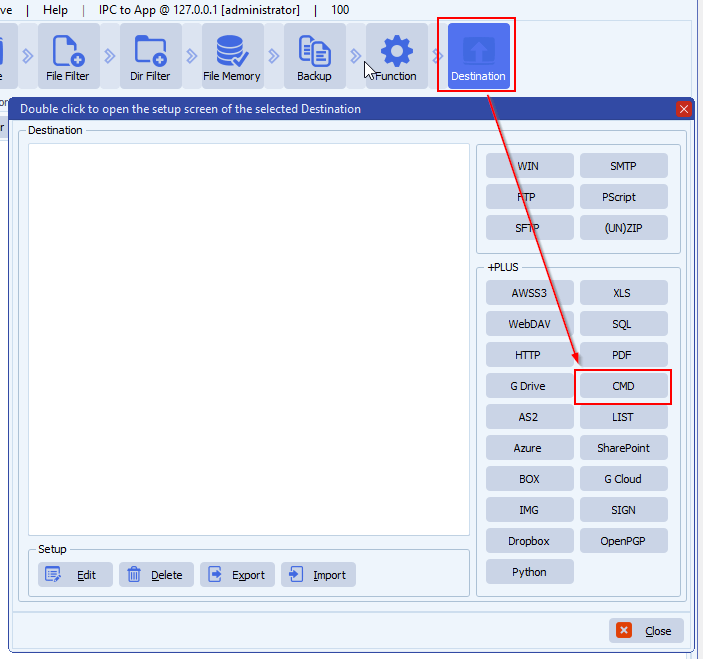Import a destination configuration
Screen dimensions: 703x659
point(318,575)
